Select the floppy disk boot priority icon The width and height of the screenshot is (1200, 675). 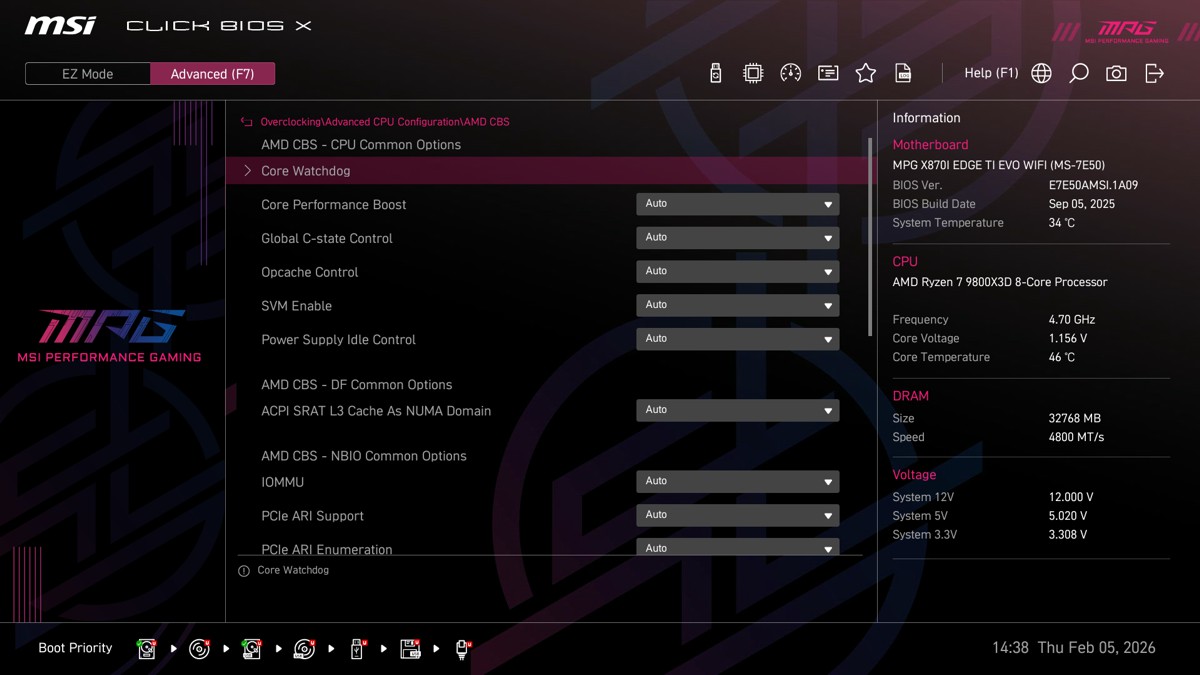click(x=410, y=649)
